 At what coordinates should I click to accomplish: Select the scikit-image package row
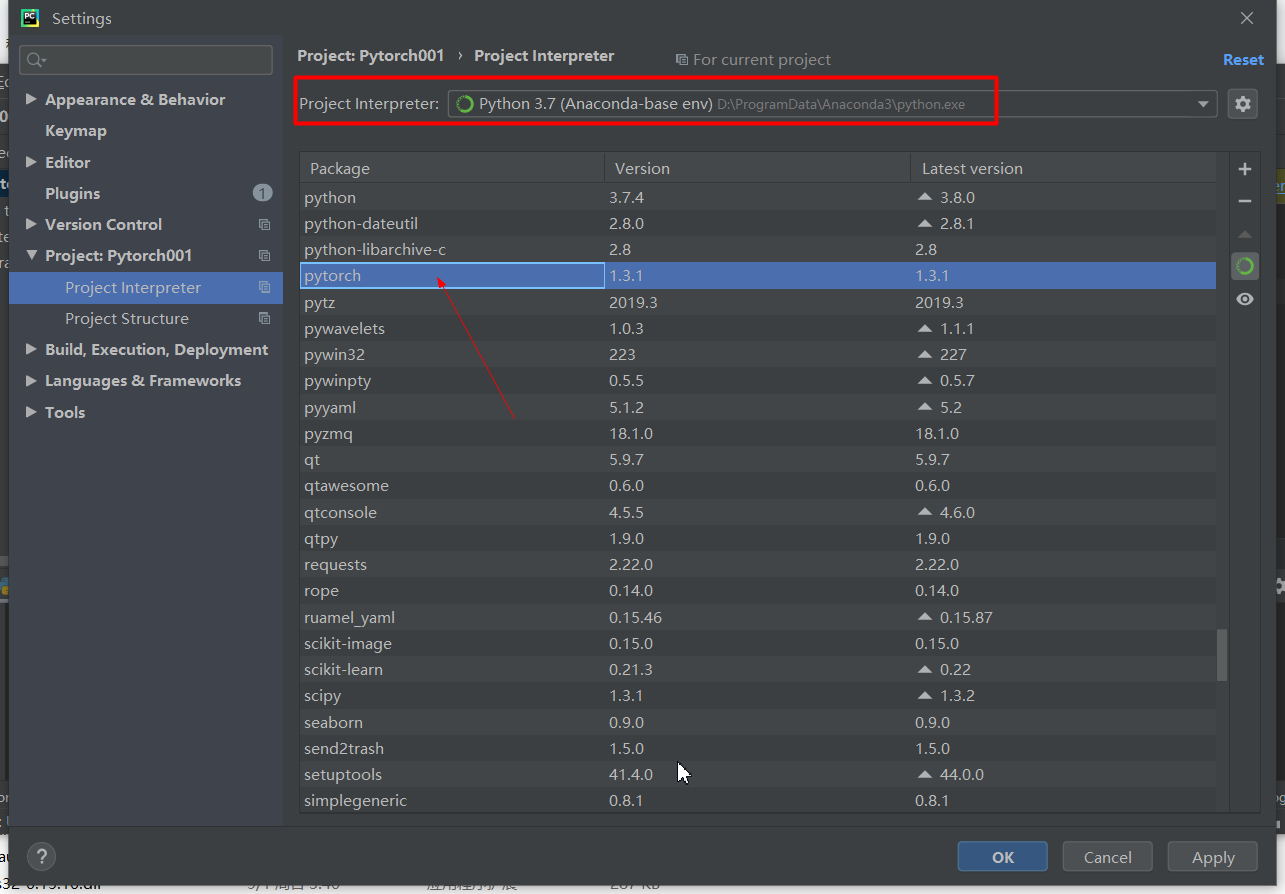(x=758, y=643)
